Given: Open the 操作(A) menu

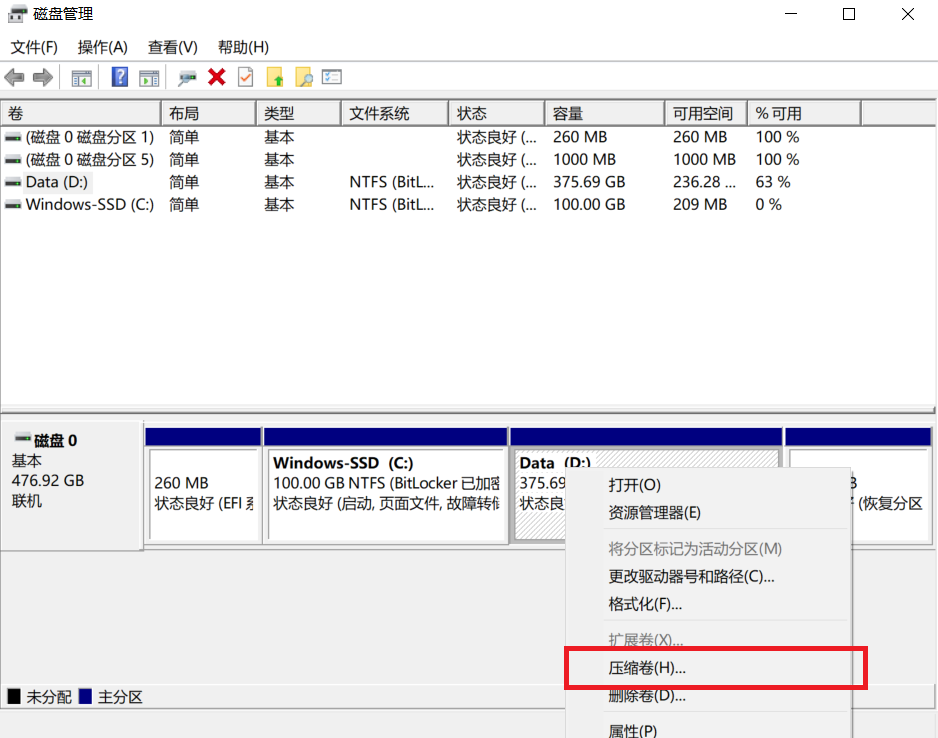Looking at the screenshot, I should [x=103, y=47].
